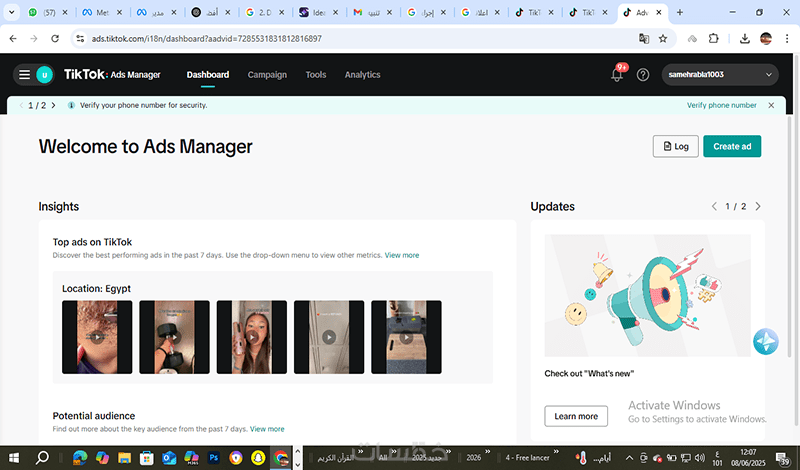Viewport: 800px width, 470px height.
Task: Click the floating blue assistant star icon
Action: (x=765, y=341)
